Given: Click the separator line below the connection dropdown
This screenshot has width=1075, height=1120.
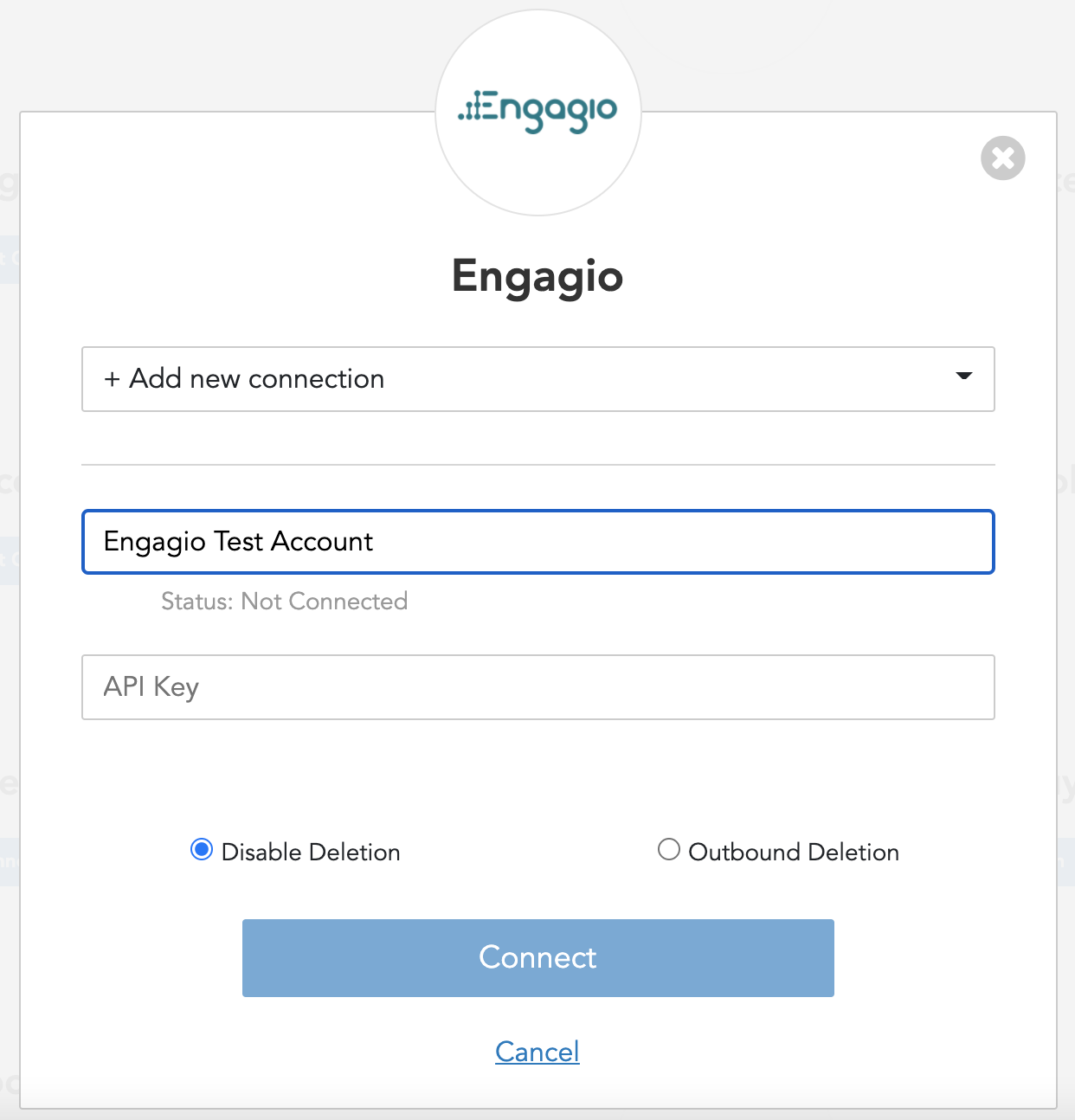Looking at the screenshot, I should click(x=537, y=465).
